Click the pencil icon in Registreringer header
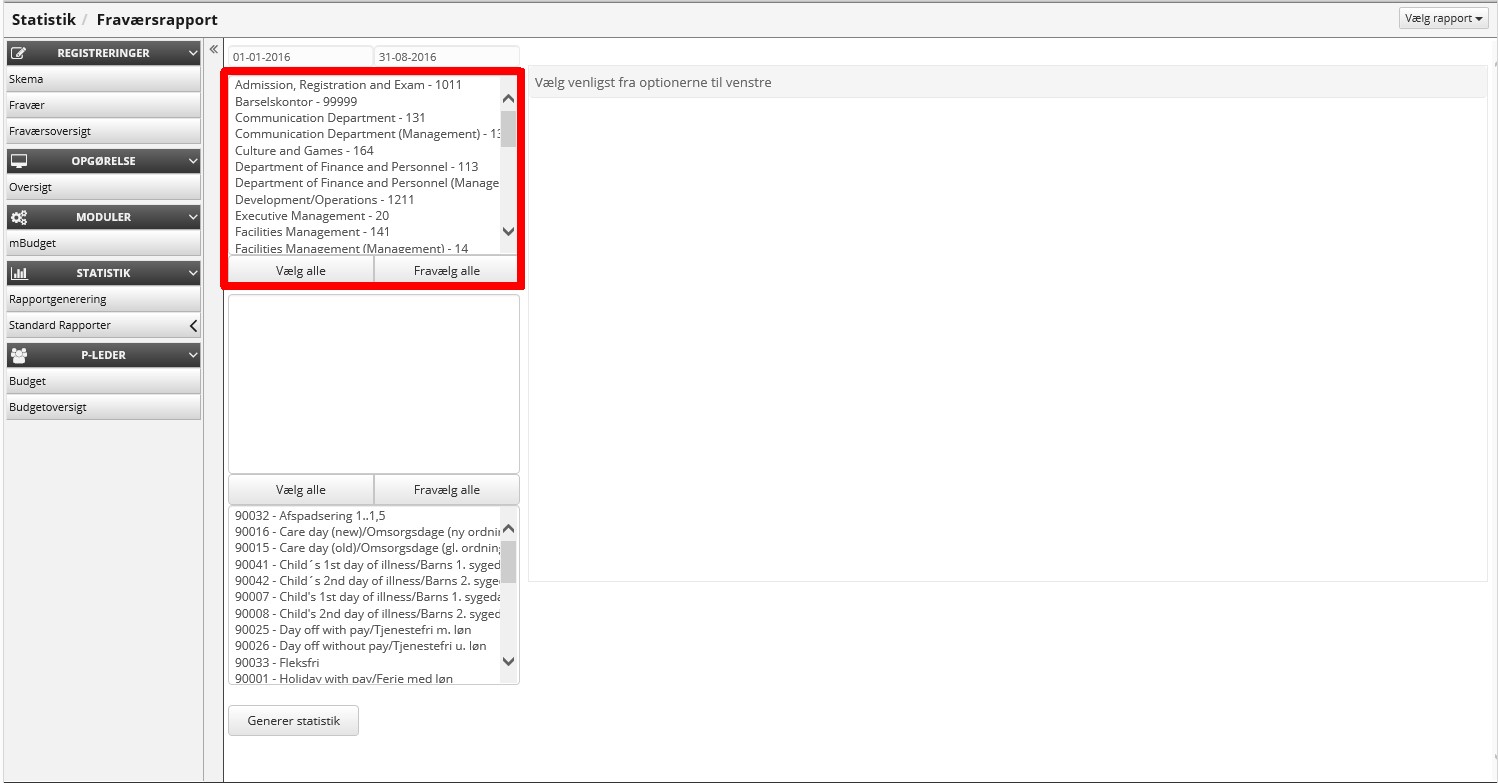The width and height of the screenshot is (1498, 783). click(x=18, y=53)
